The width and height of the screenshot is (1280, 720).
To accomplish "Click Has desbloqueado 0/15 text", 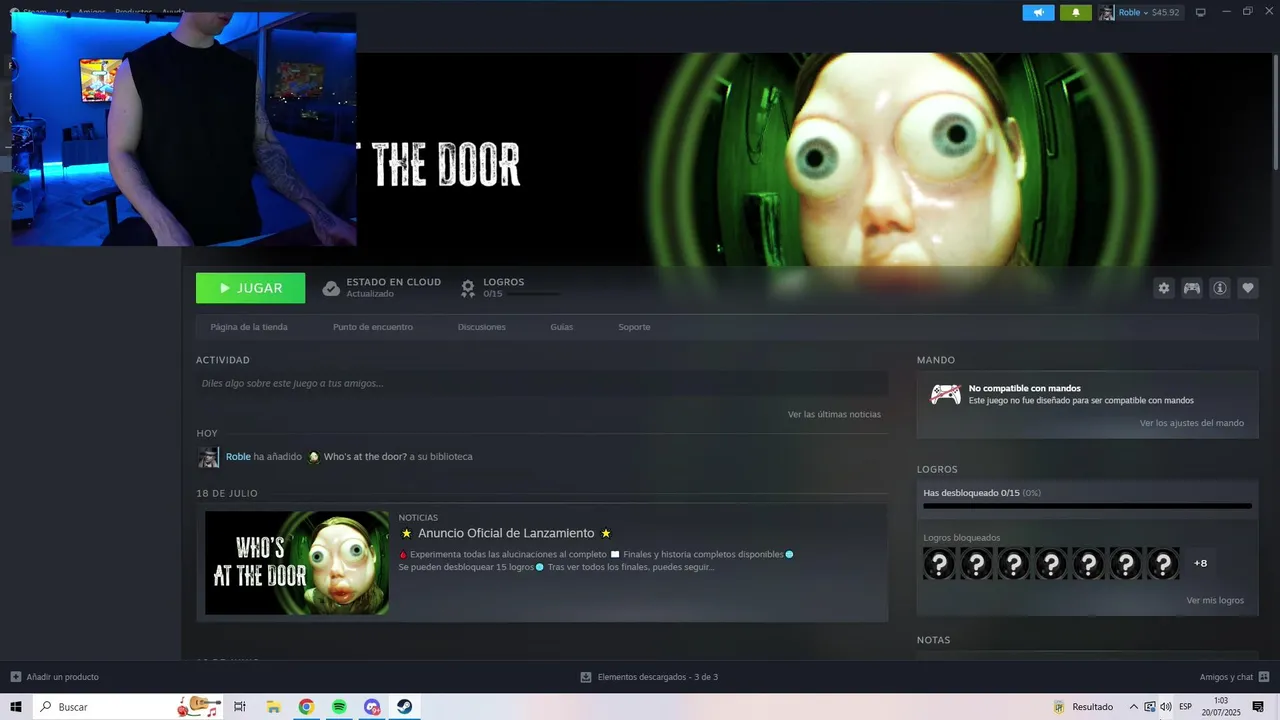I will coord(971,493).
